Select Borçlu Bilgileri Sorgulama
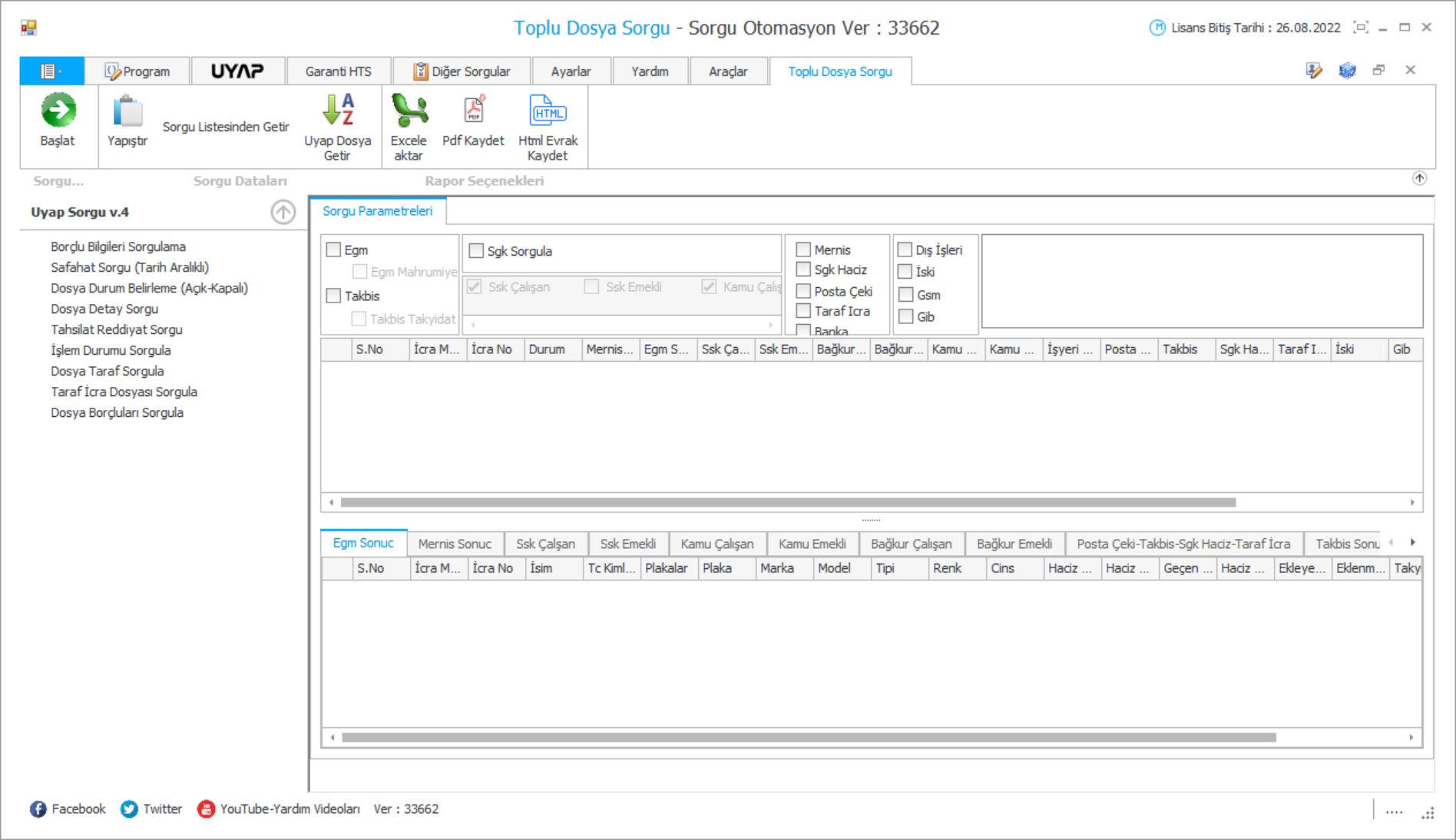1456x840 pixels. point(118,246)
